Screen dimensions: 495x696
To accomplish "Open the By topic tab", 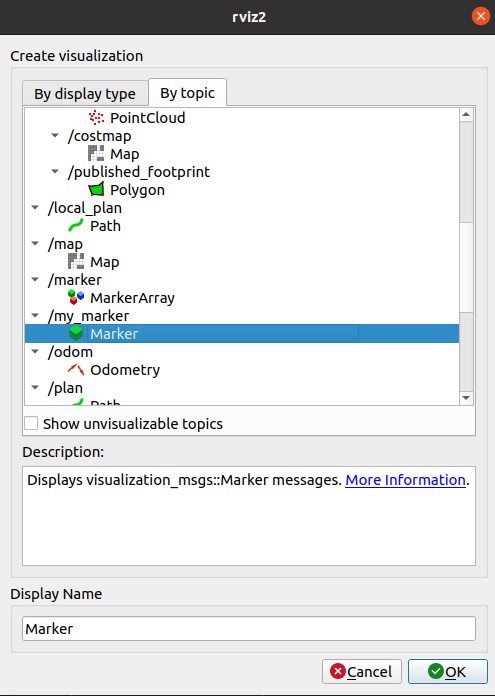I will click(187, 93).
